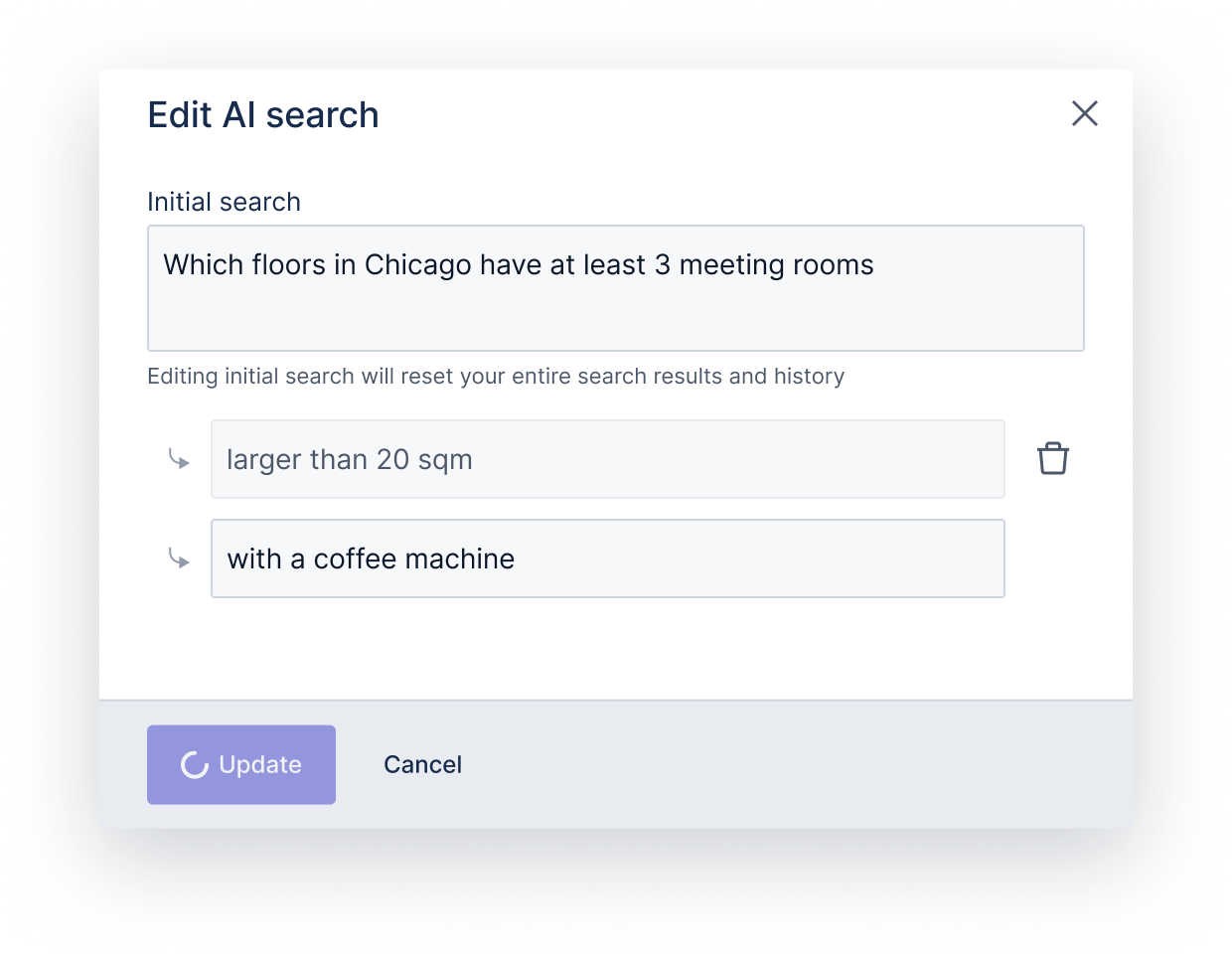Click the word 'machine' in the last refinement
The image size is (1232, 956).
tap(467, 558)
